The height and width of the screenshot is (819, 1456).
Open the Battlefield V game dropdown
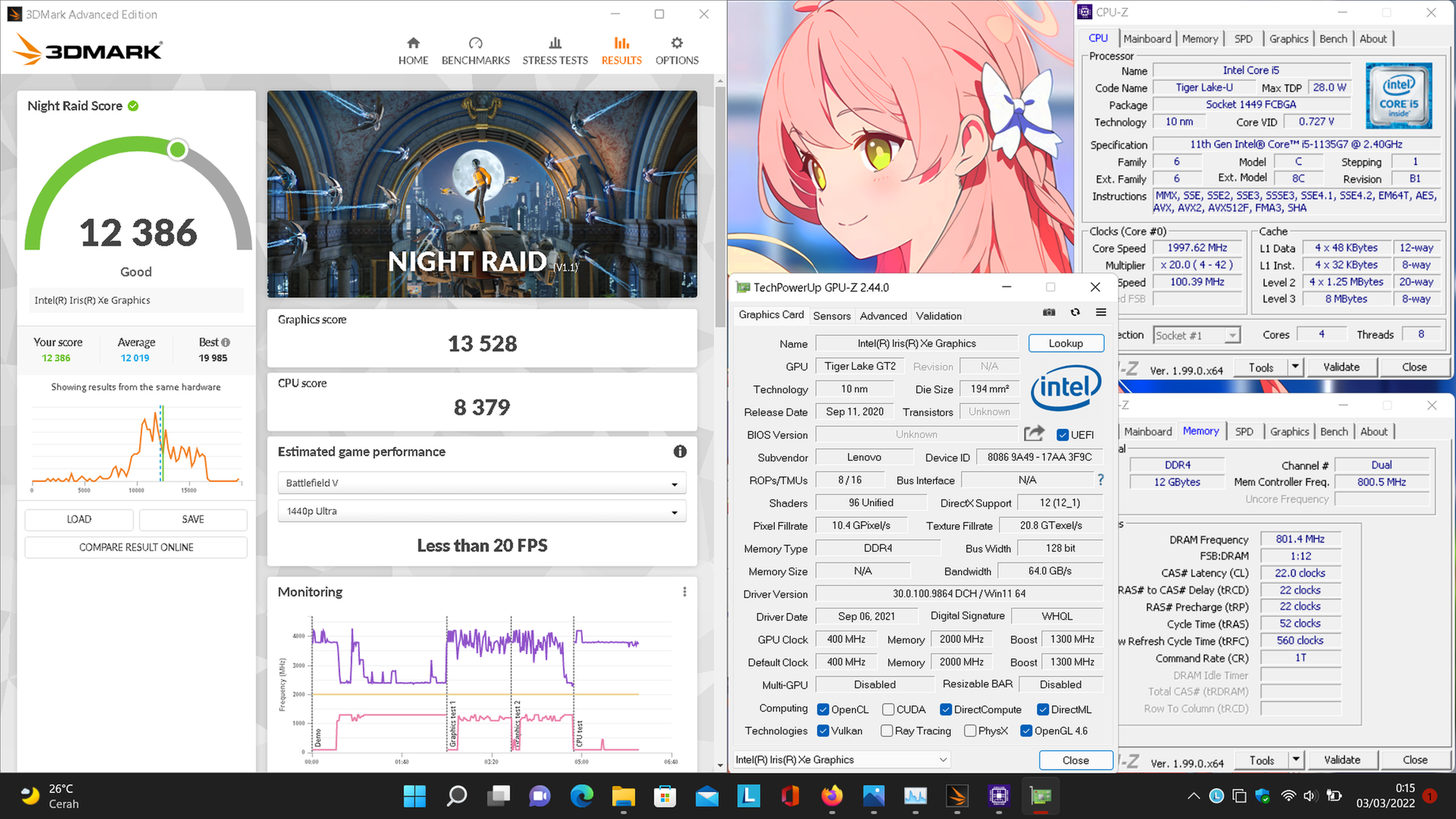482,483
